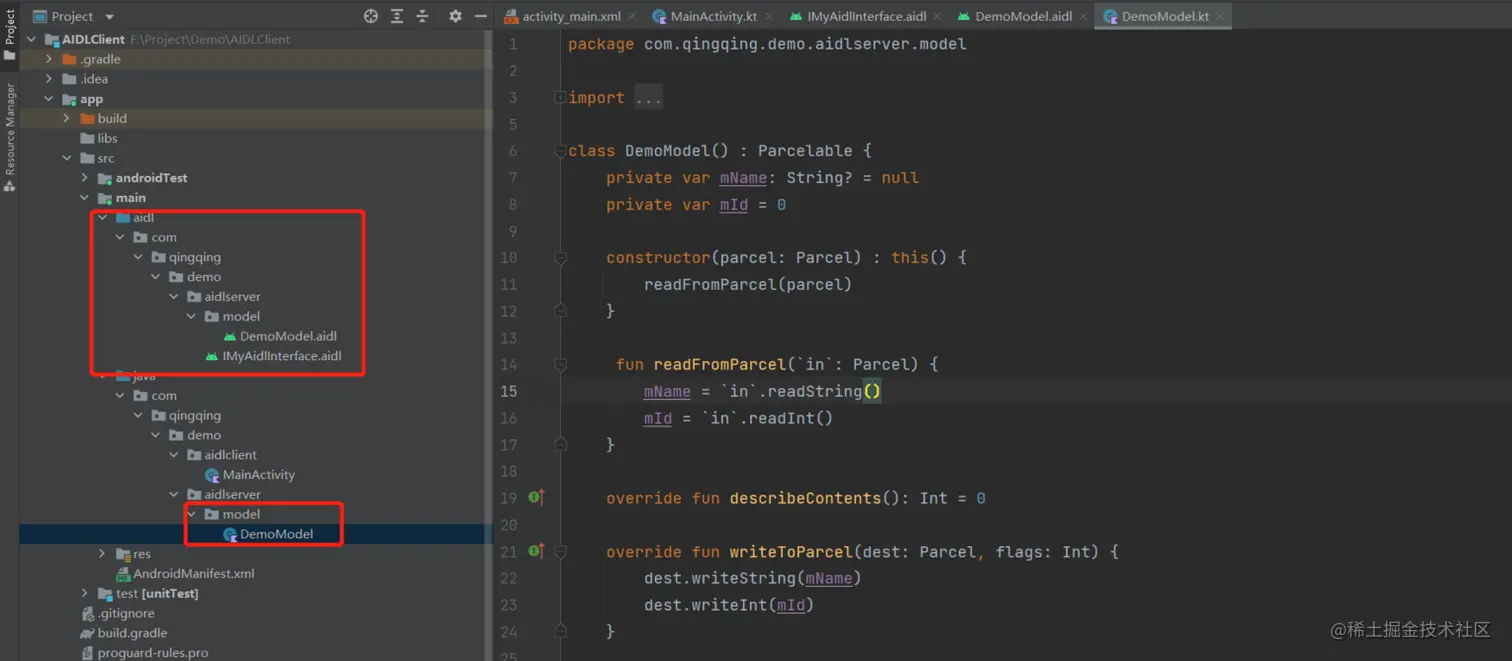
Task: Select the proguard-rules.pro file
Action: pyautogui.click(x=152, y=652)
